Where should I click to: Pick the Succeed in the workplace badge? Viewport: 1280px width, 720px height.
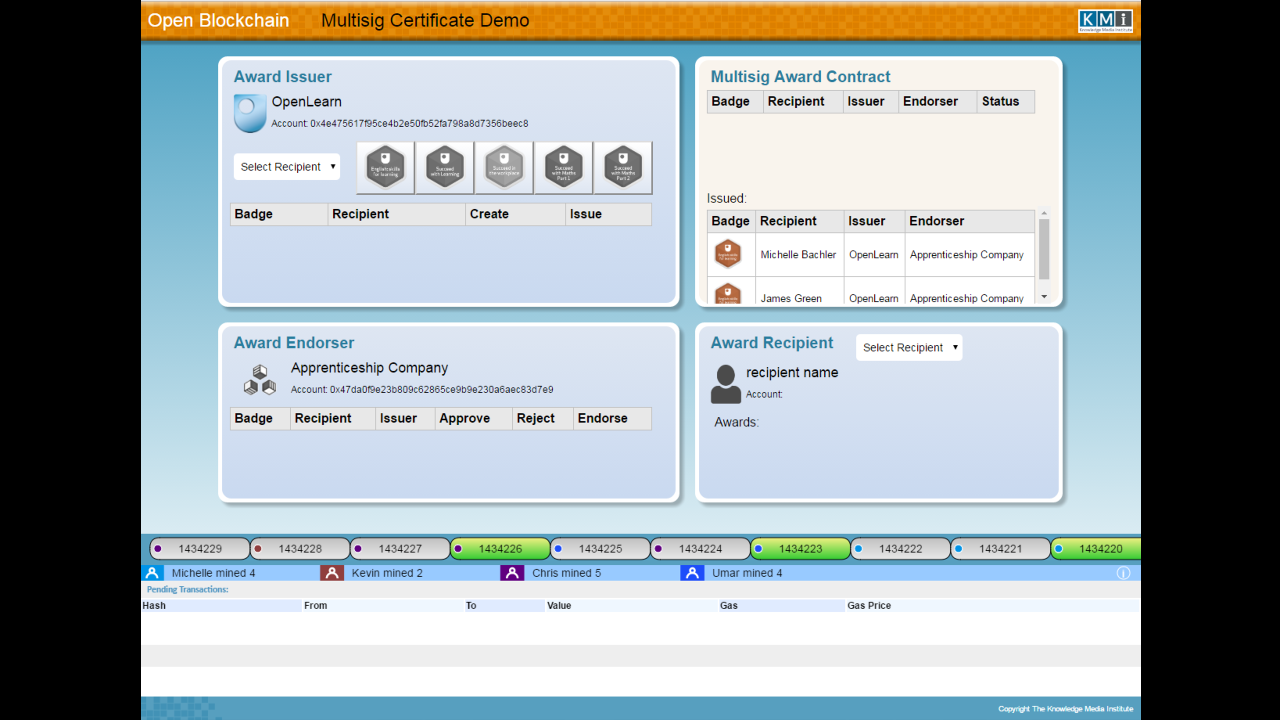(x=504, y=167)
